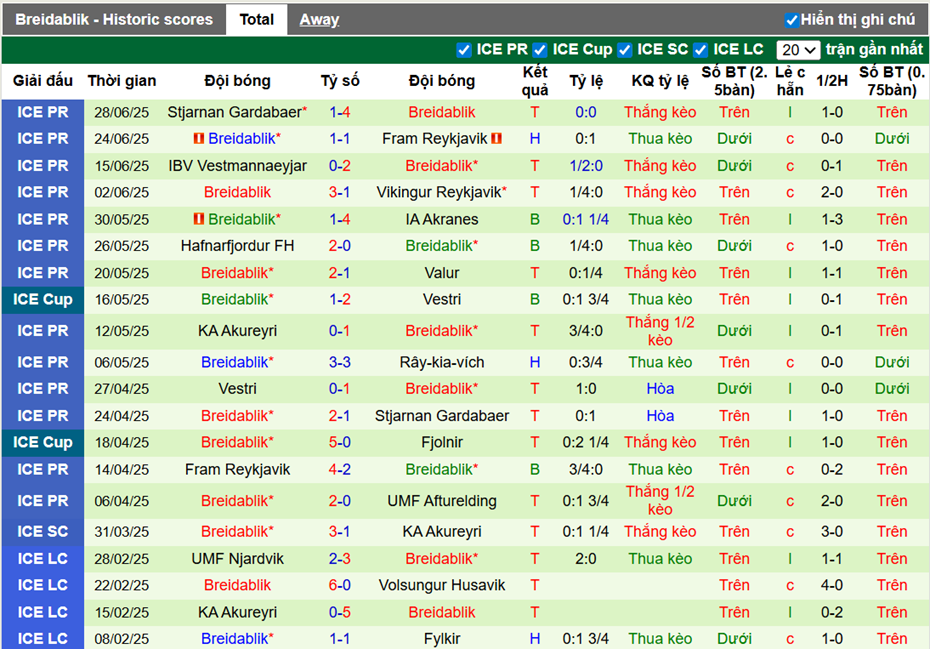Viewport: 930px width, 649px height.
Task: Open Rây-kia-vích team link
Action: 442,362
